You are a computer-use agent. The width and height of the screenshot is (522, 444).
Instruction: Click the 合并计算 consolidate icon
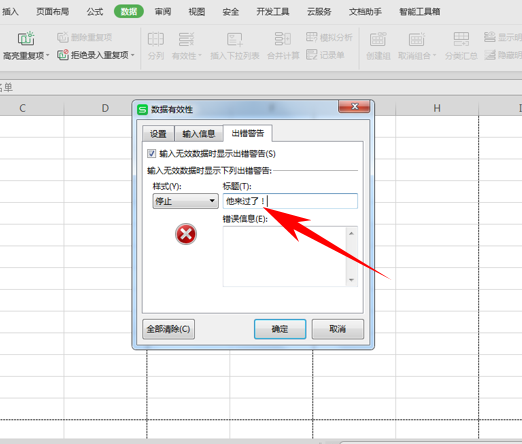pos(283,39)
